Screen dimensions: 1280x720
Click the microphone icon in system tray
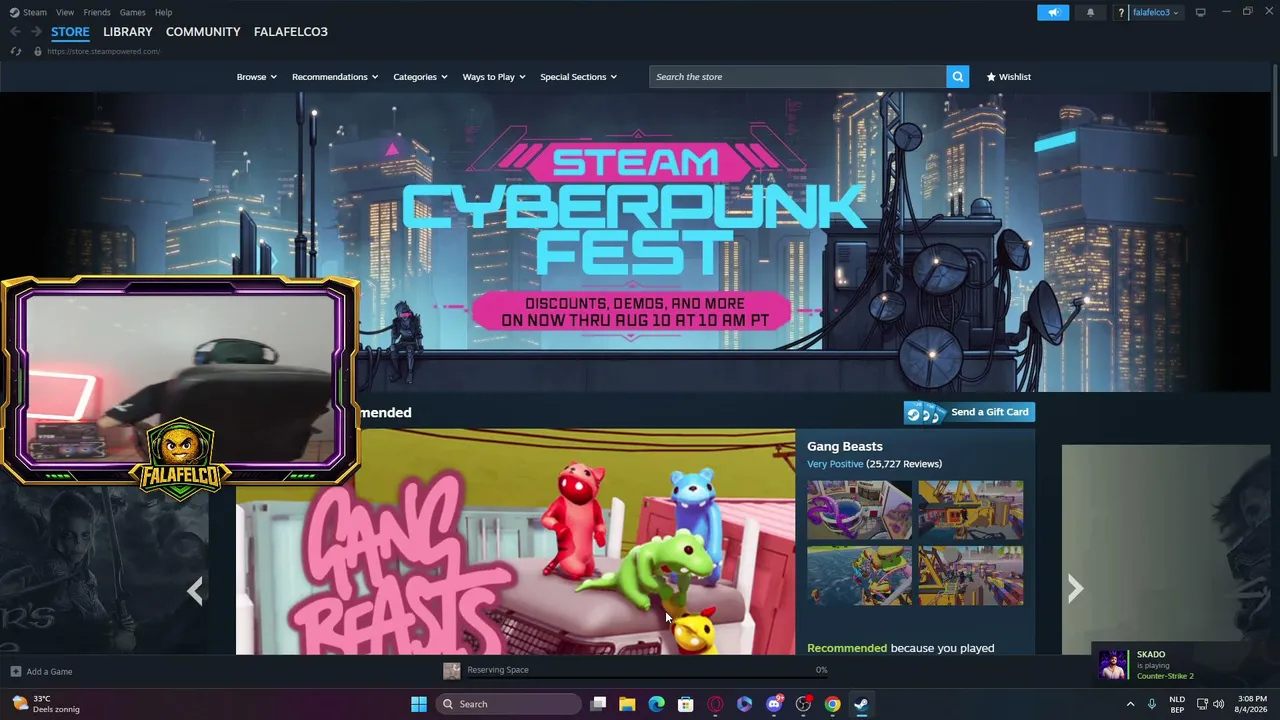pos(1152,704)
